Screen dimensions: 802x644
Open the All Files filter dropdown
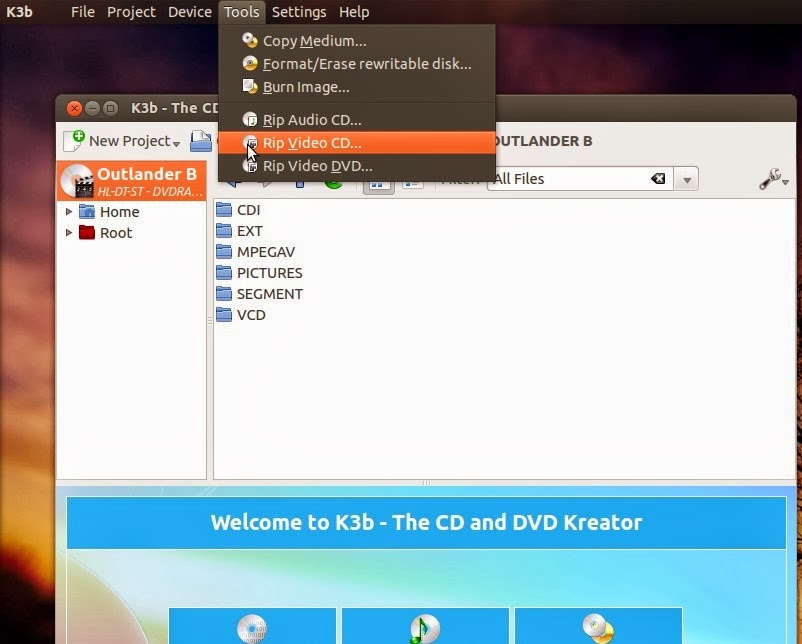(687, 179)
